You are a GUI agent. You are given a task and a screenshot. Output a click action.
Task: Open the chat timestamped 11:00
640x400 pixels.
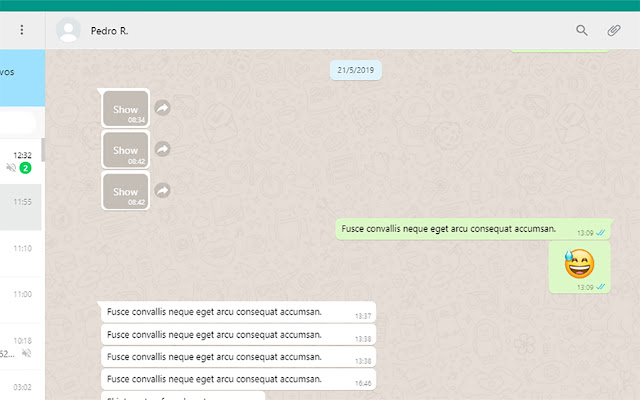pyautogui.click(x=20, y=300)
